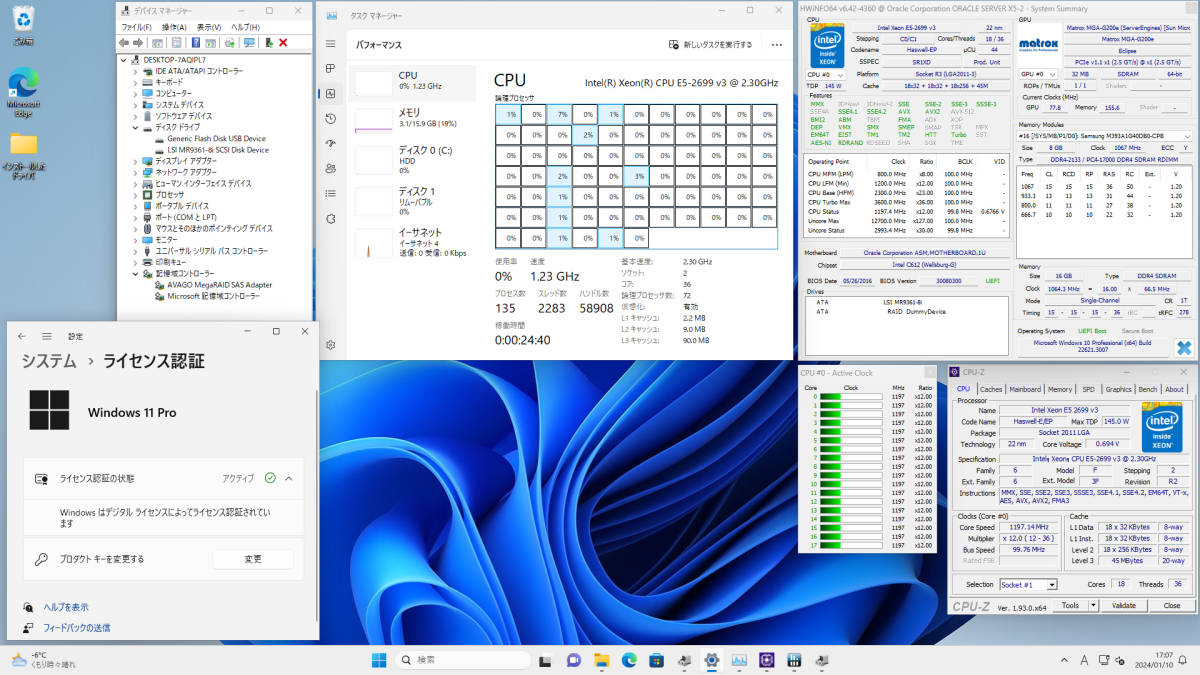
Task: Open ヘルプを表示 link in Settings
Action: (66, 607)
